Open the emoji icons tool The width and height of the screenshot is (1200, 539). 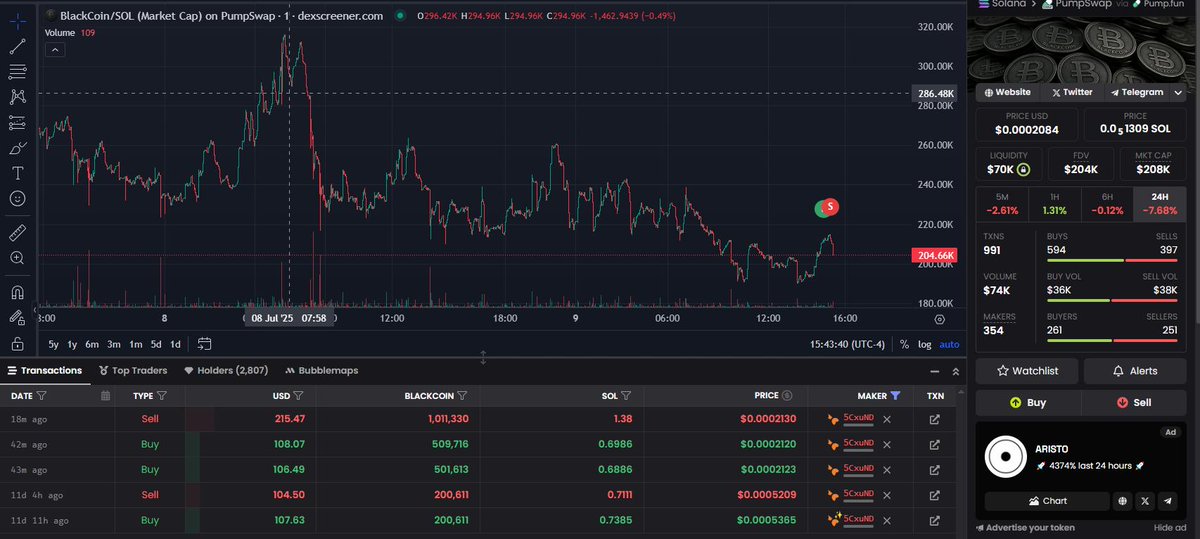(x=17, y=199)
